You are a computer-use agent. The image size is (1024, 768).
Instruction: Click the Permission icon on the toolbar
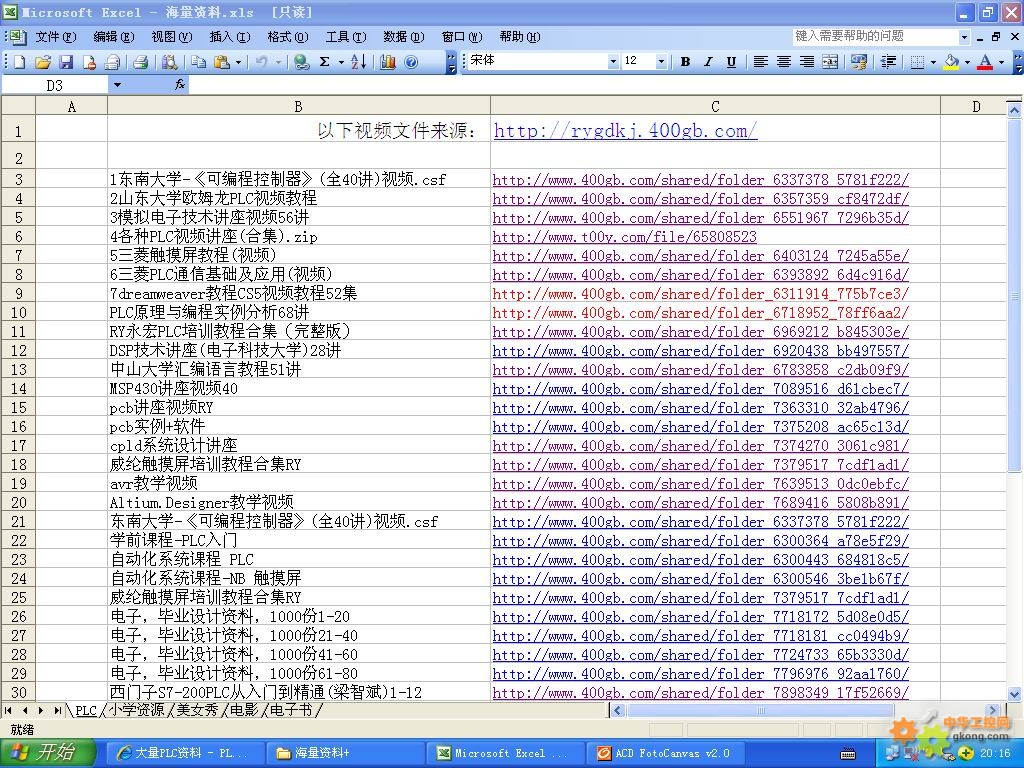[x=89, y=62]
